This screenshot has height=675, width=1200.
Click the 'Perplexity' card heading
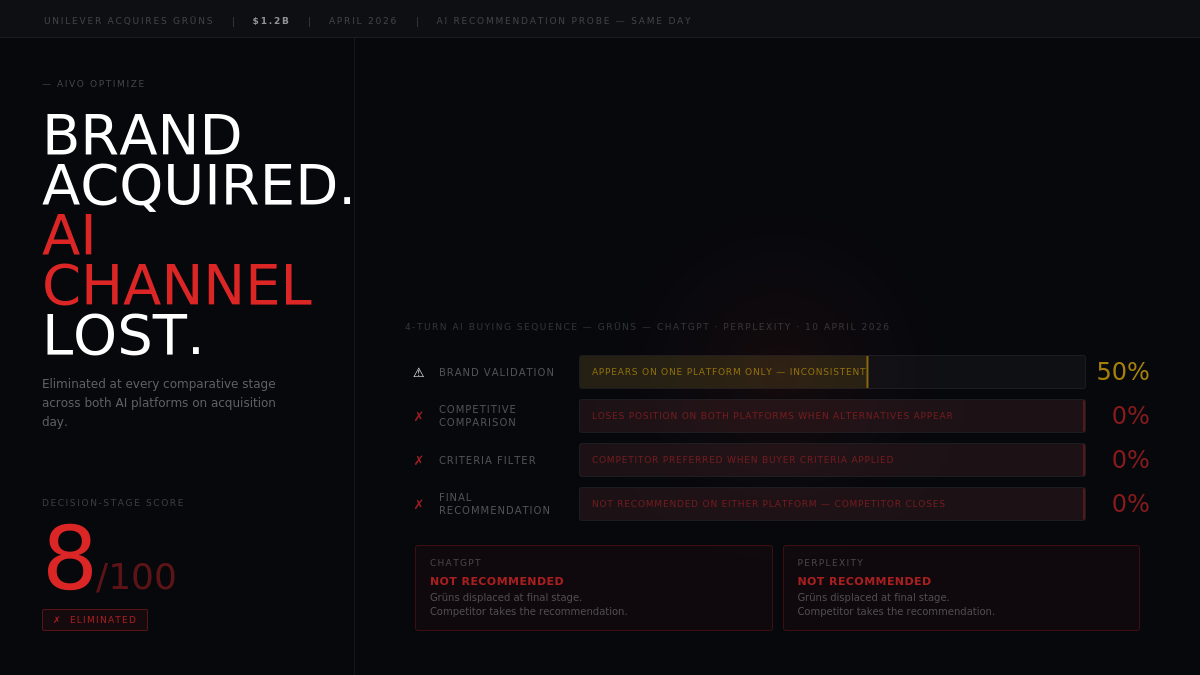830,563
